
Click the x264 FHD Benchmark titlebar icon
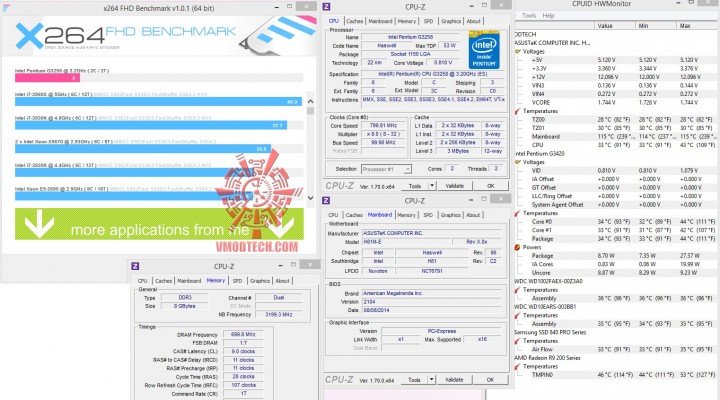[x=6, y=8]
